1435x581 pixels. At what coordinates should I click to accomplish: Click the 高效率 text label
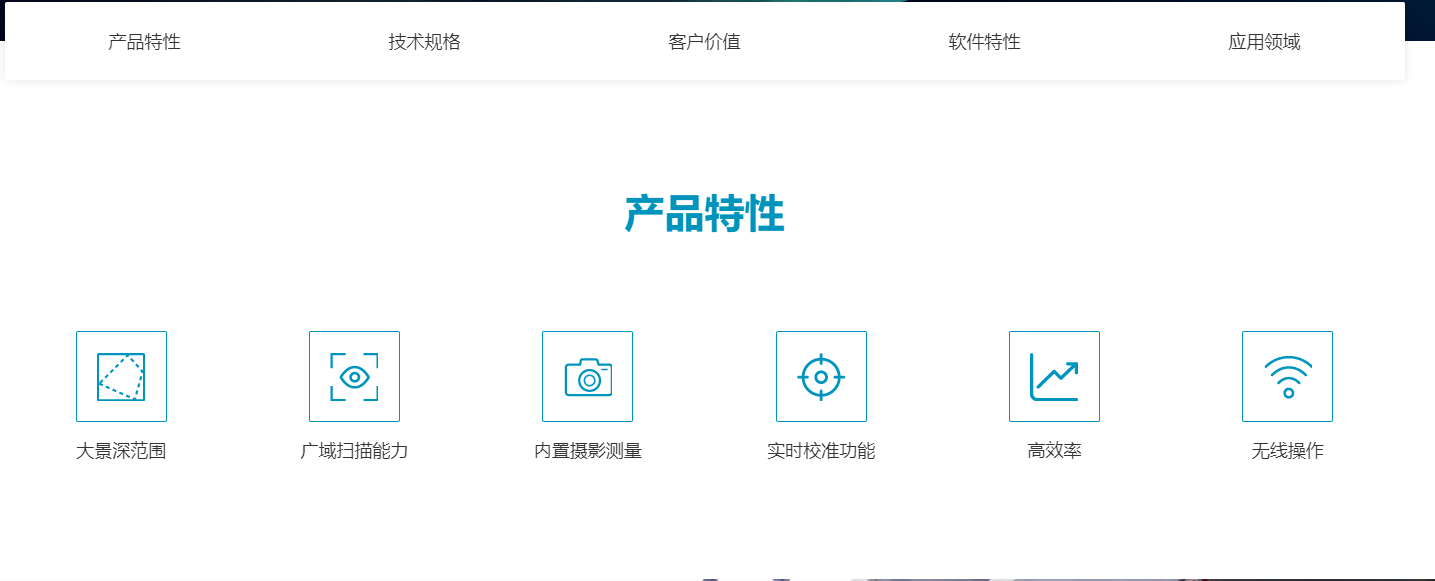[x=1054, y=451]
